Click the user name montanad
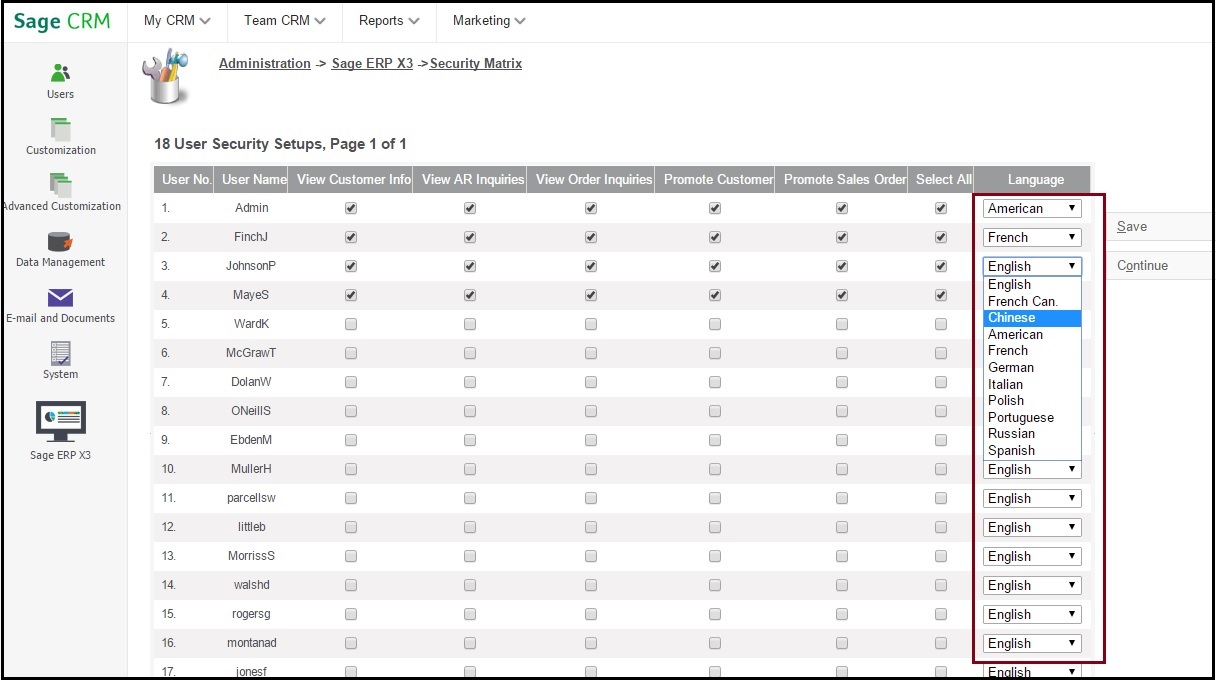The image size is (1216, 680). 252,643
